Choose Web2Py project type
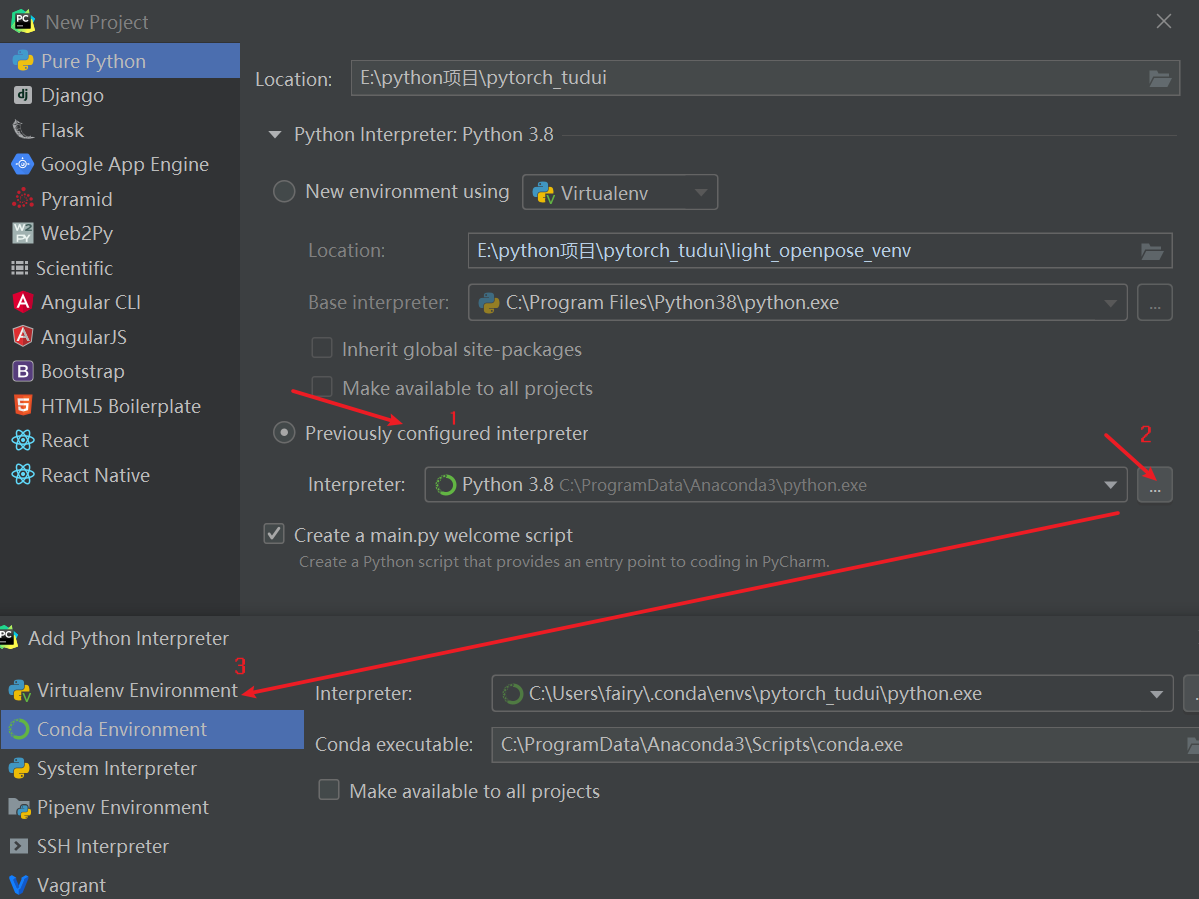The width and height of the screenshot is (1199, 899). 120,233
